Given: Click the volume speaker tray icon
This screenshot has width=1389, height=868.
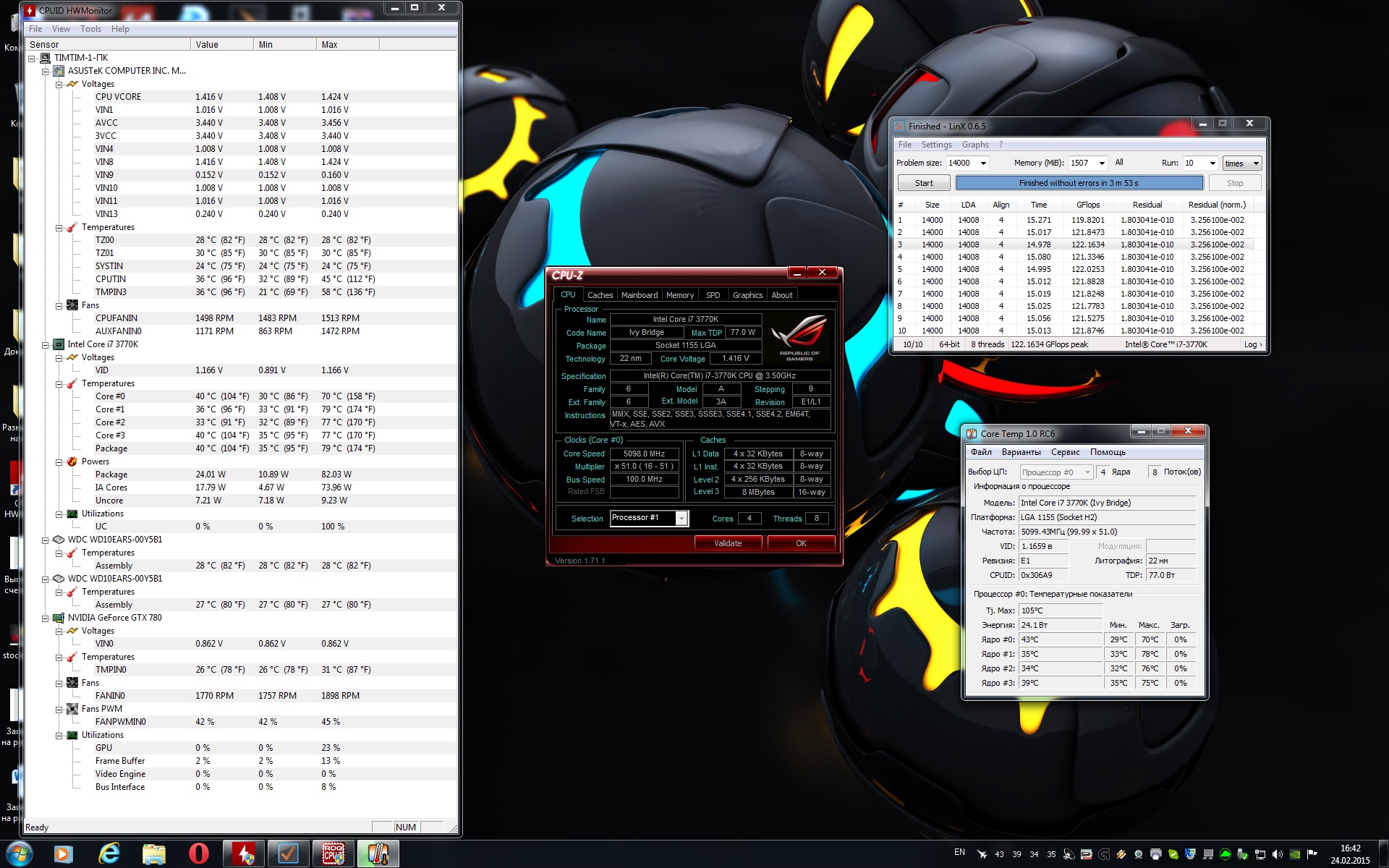Looking at the screenshot, I should [x=1277, y=854].
